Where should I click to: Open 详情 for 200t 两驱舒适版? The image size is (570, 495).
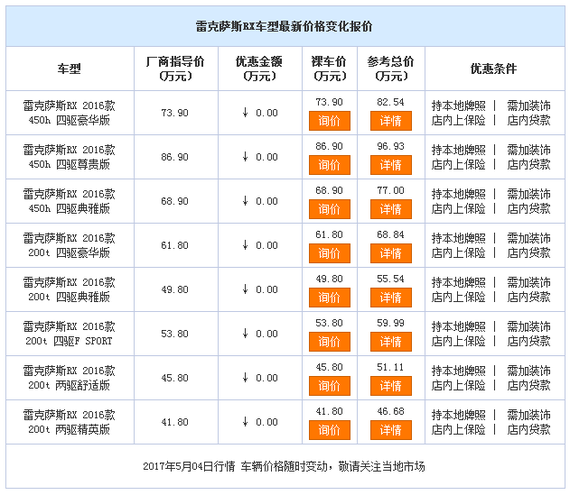391,386
